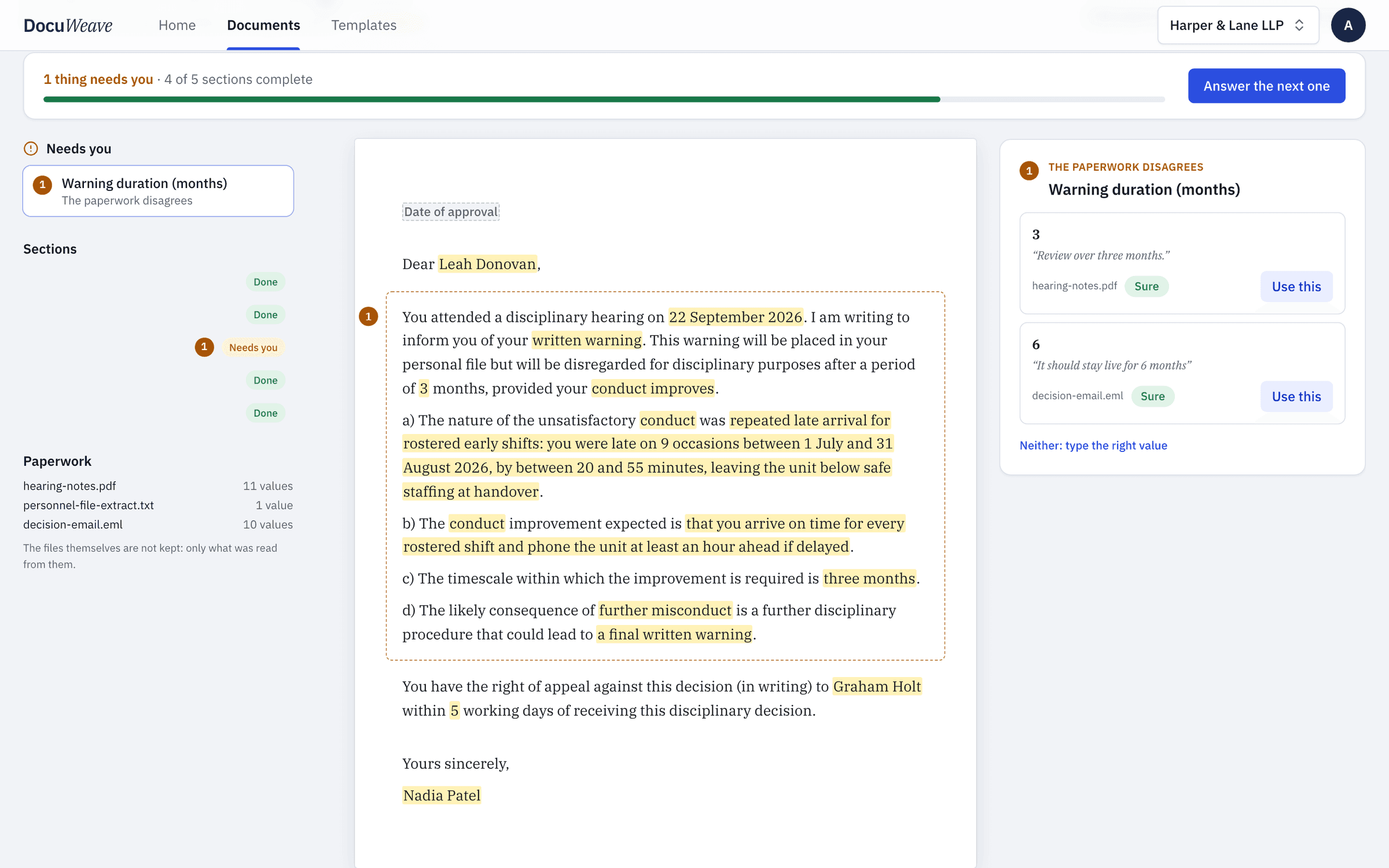Click the DocuWeave logo
Screen dimensions: 1389x868
coord(68,25)
